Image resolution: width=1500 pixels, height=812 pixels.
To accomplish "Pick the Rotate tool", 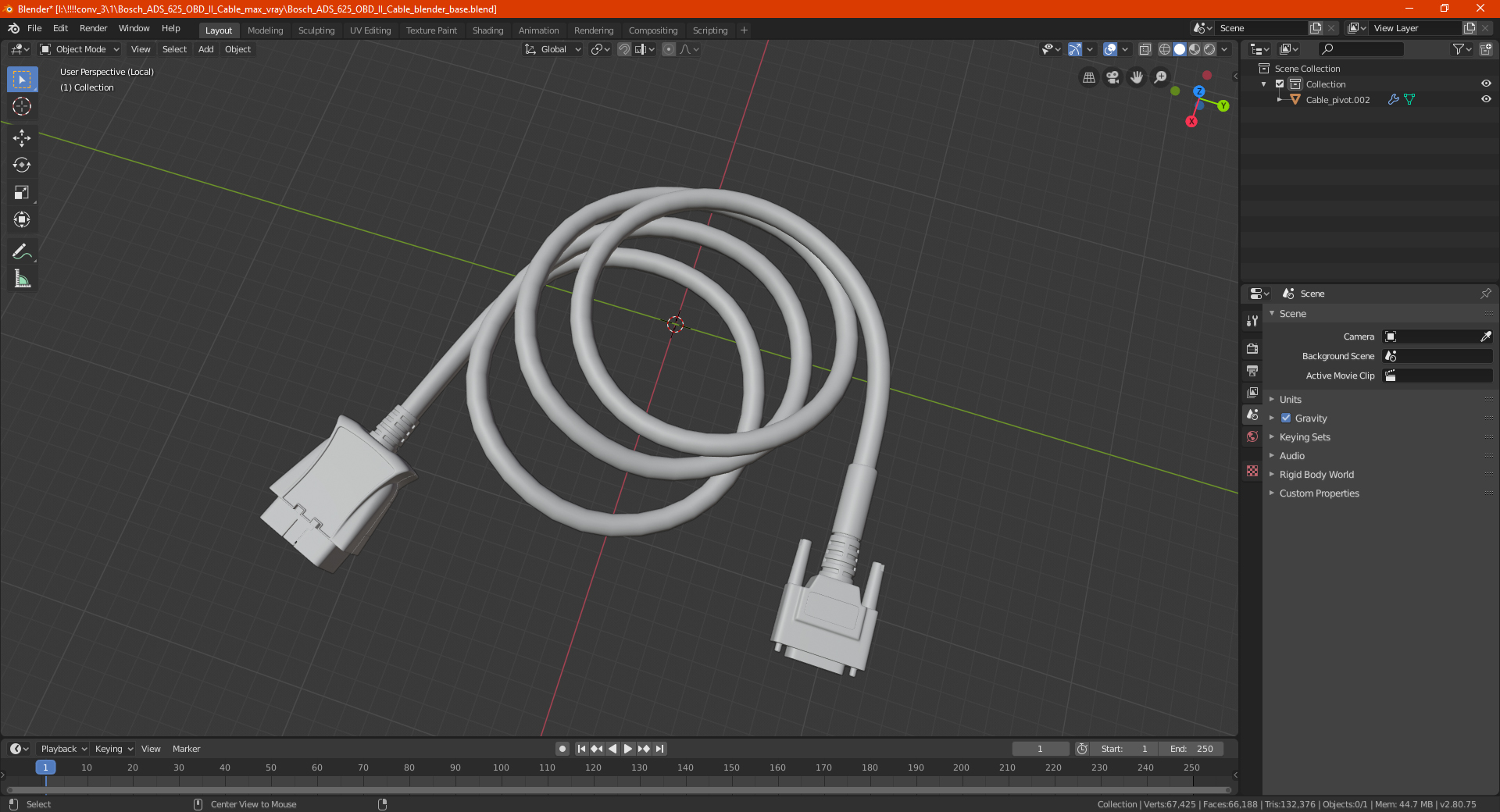I will pos(22,165).
